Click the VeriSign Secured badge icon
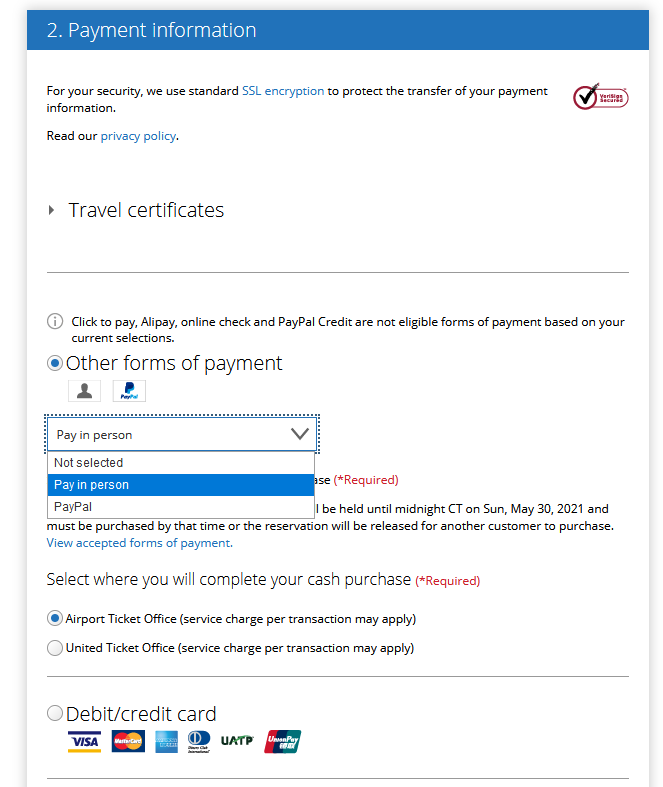The height and width of the screenshot is (787, 663). 600,97
